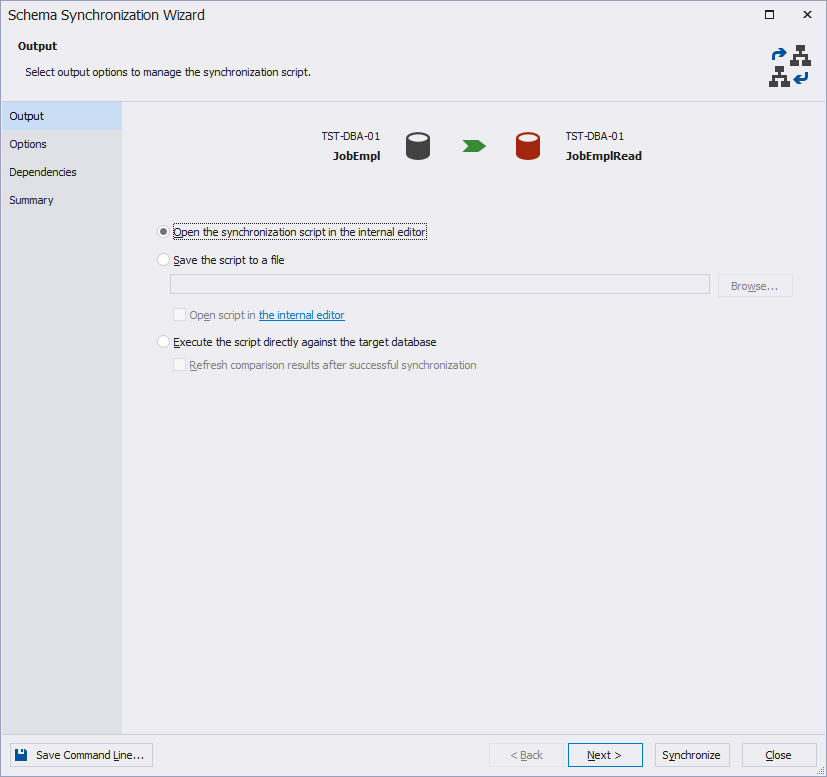Click the schema synchronization wizard icon
827x777 pixels.
790,66
